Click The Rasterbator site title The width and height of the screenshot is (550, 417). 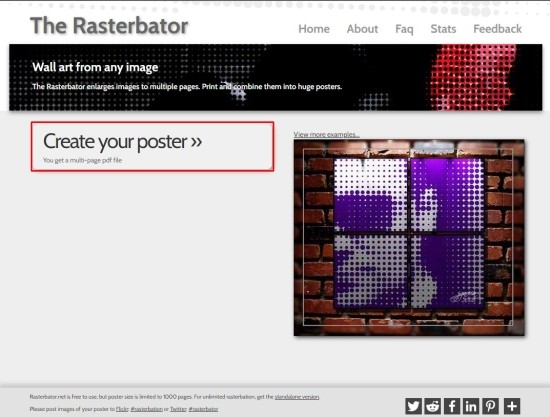109,26
